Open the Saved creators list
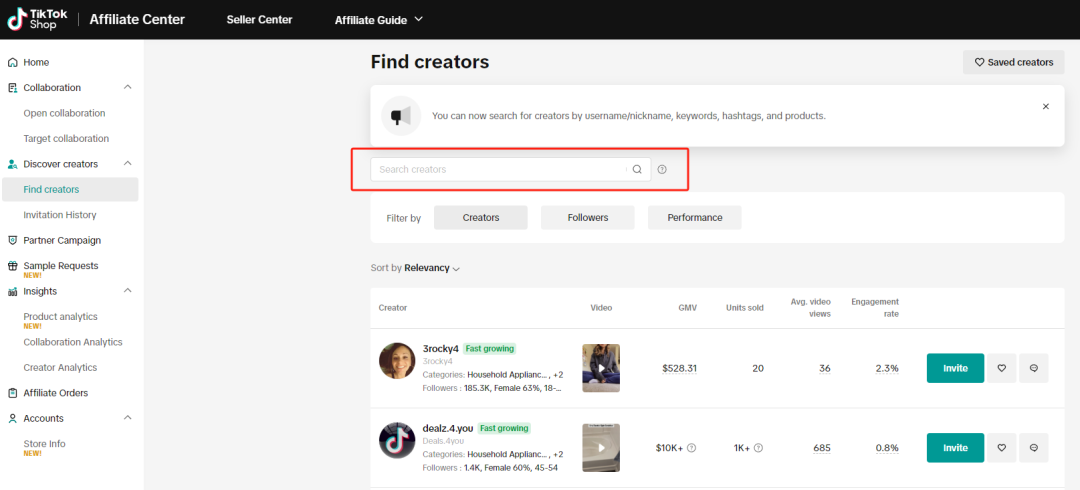The width and height of the screenshot is (1080, 490). [1013, 62]
